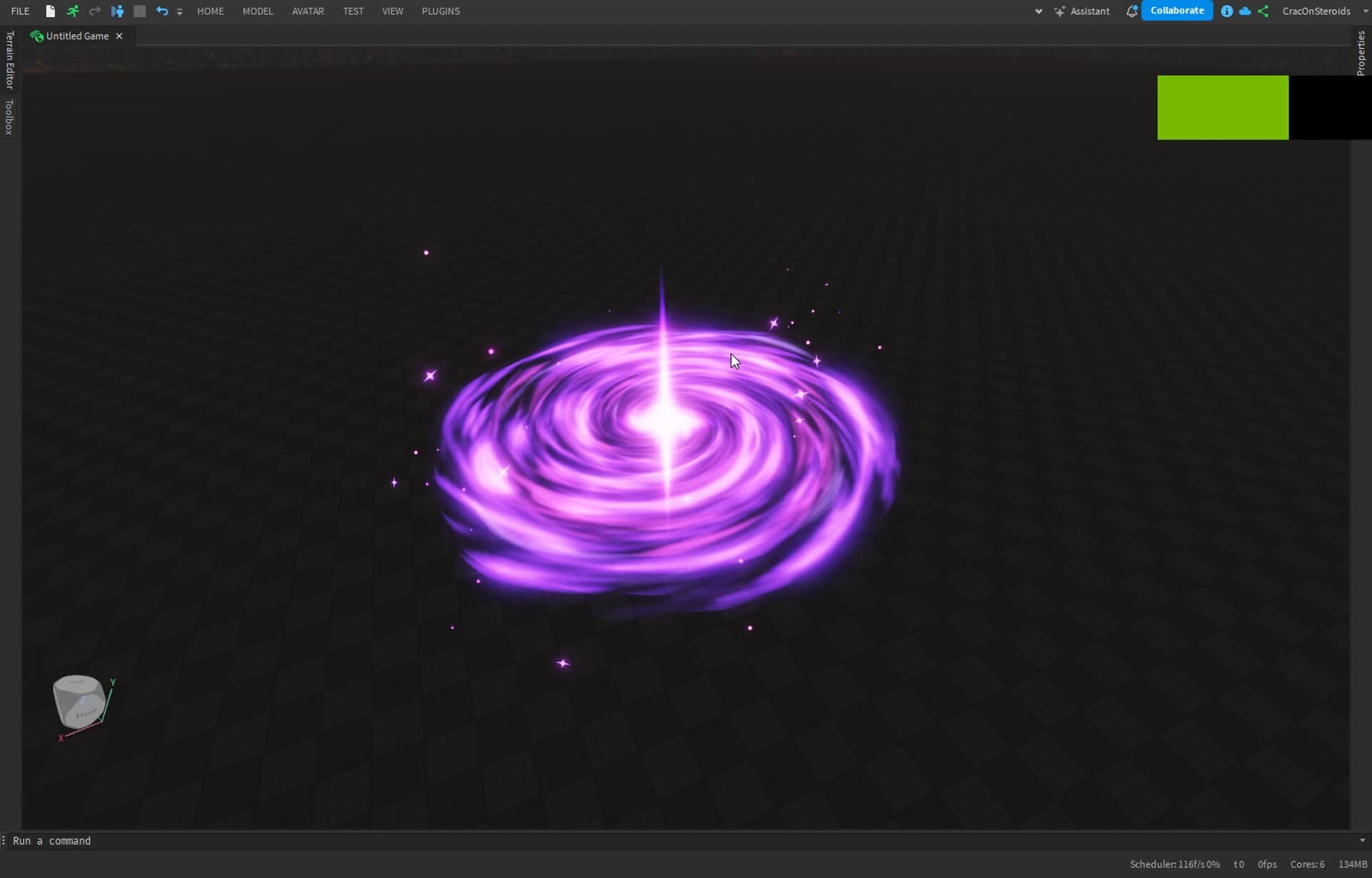Click the view selector orientation cube

(x=79, y=701)
